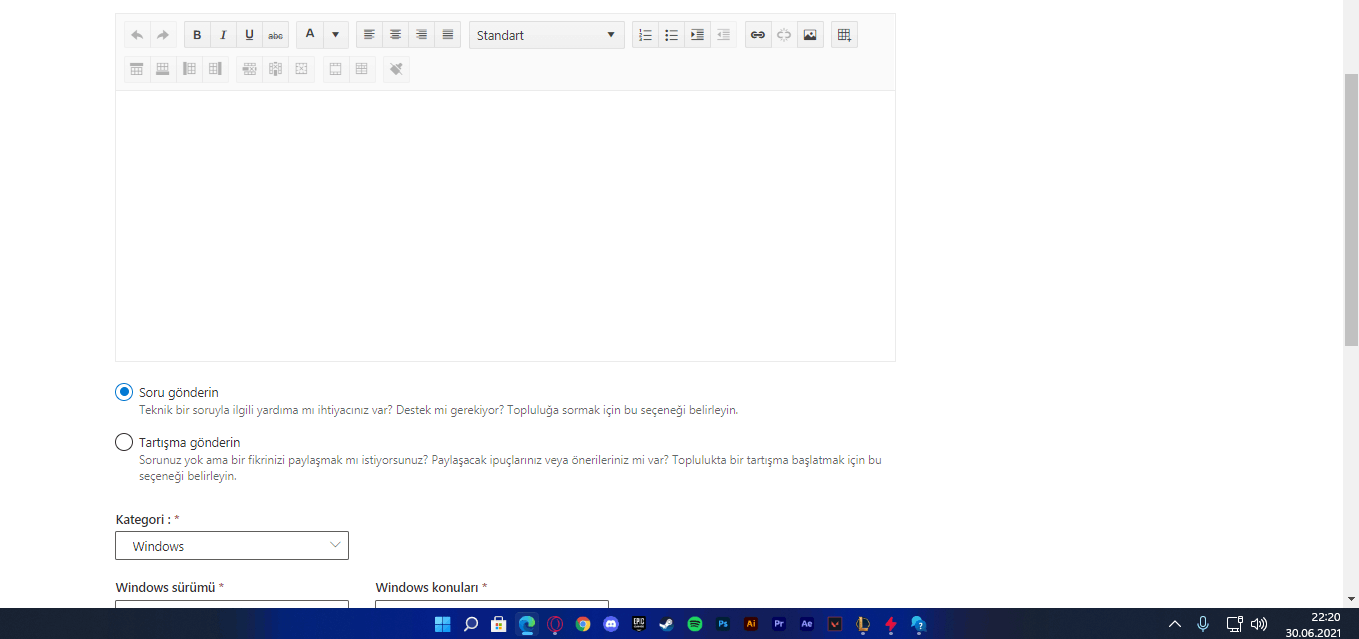Image resolution: width=1359 pixels, height=639 pixels.
Task: Launch Premiere Pro from taskbar
Action: click(779, 624)
